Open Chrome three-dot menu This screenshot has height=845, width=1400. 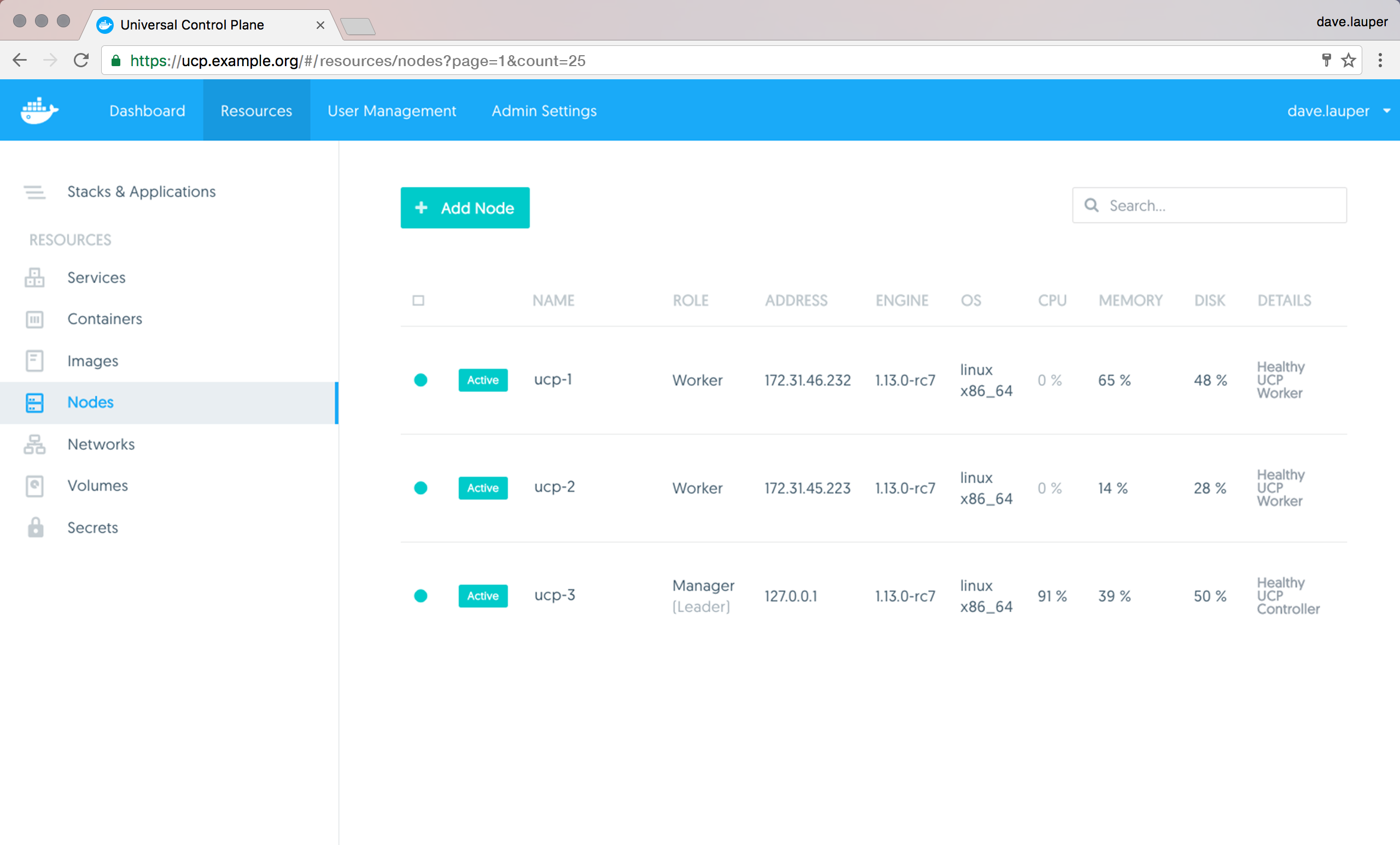[1380, 60]
